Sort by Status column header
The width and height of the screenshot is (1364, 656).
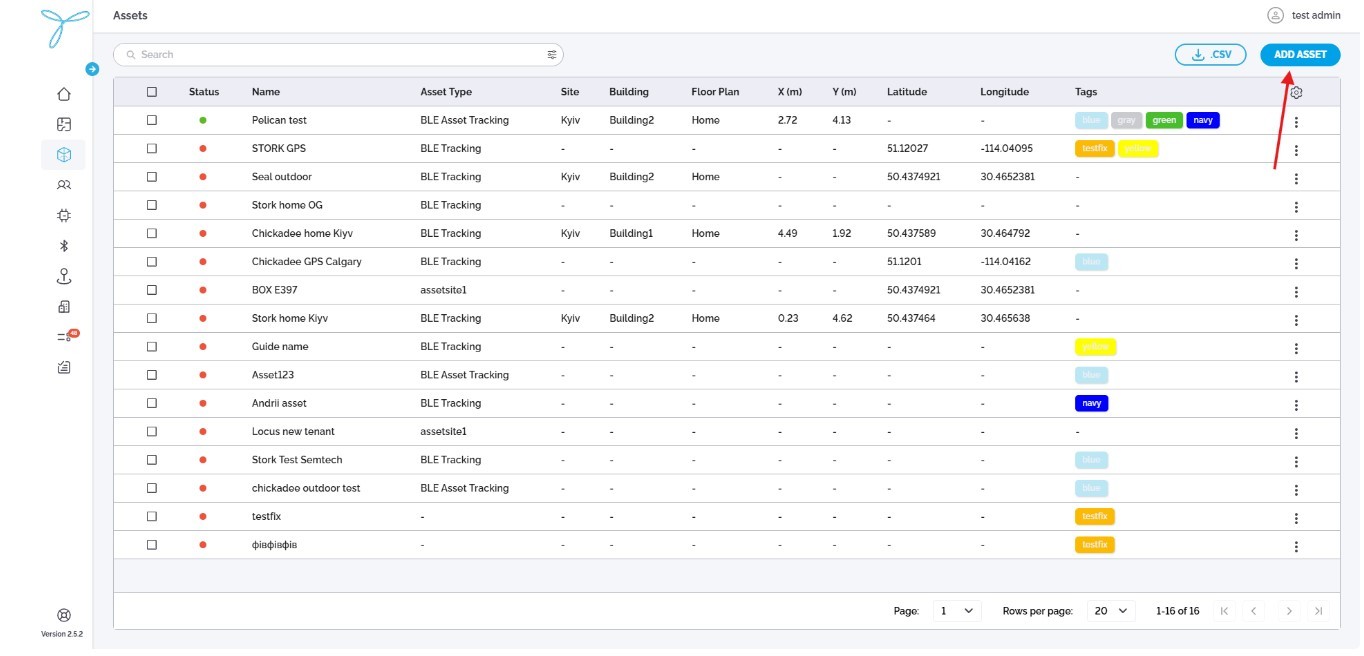[204, 92]
